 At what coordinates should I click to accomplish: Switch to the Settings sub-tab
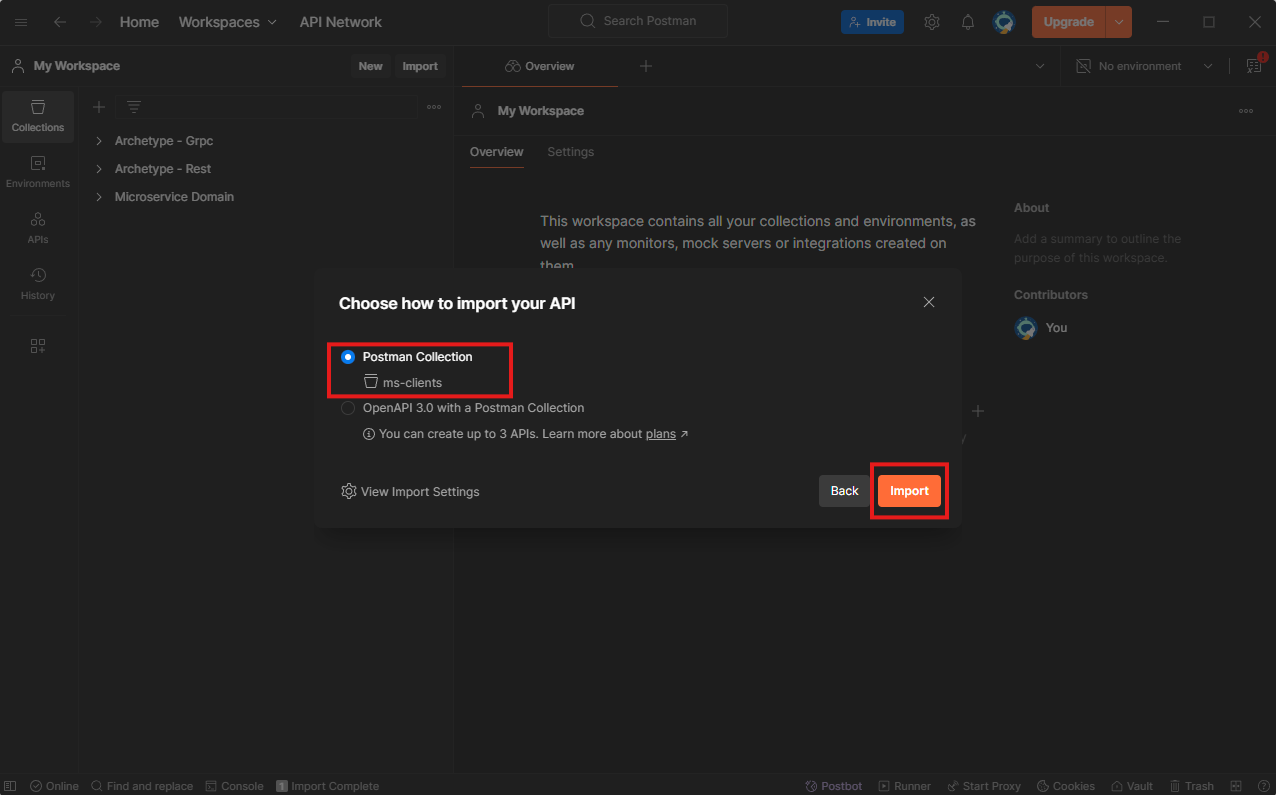[570, 152]
